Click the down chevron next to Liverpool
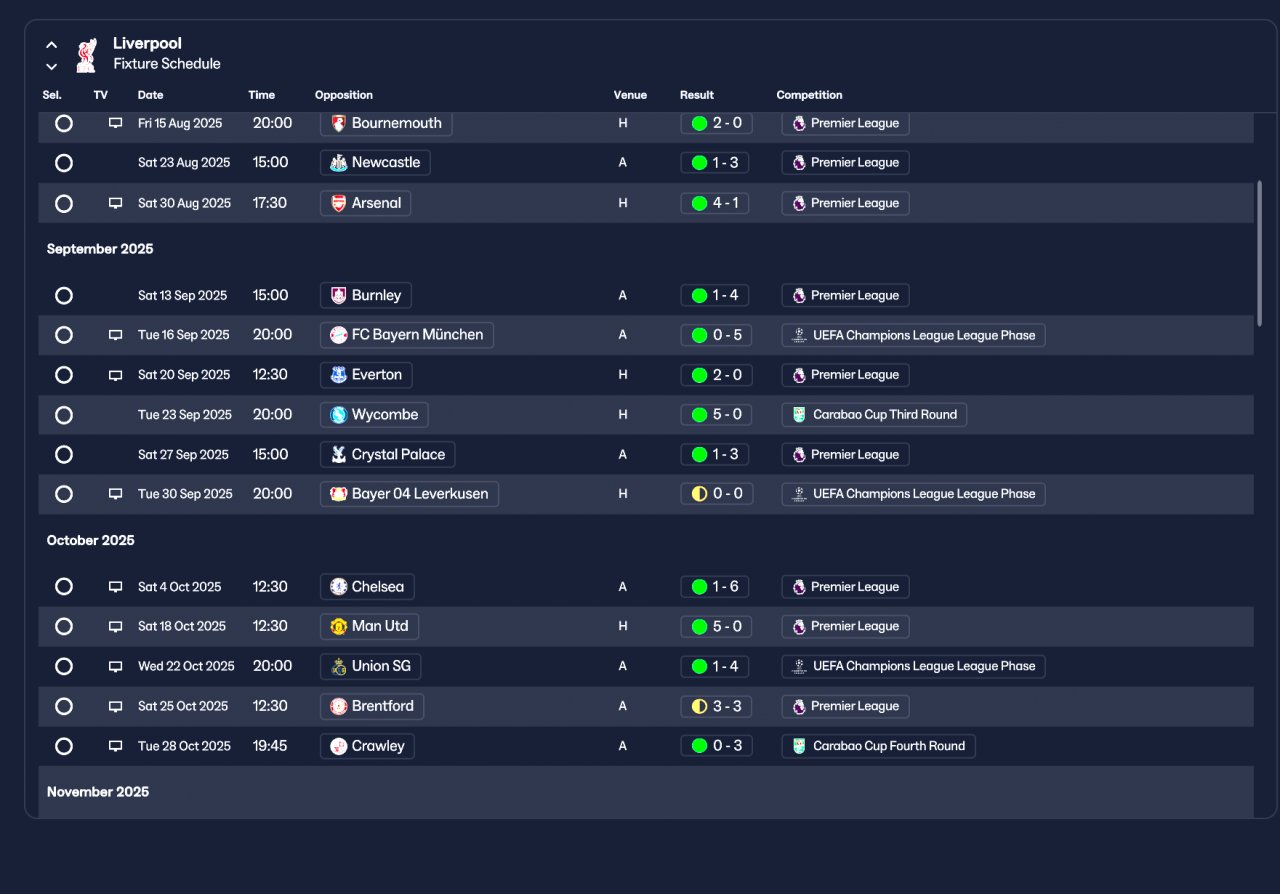The height and width of the screenshot is (894, 1280). [52, 67]
